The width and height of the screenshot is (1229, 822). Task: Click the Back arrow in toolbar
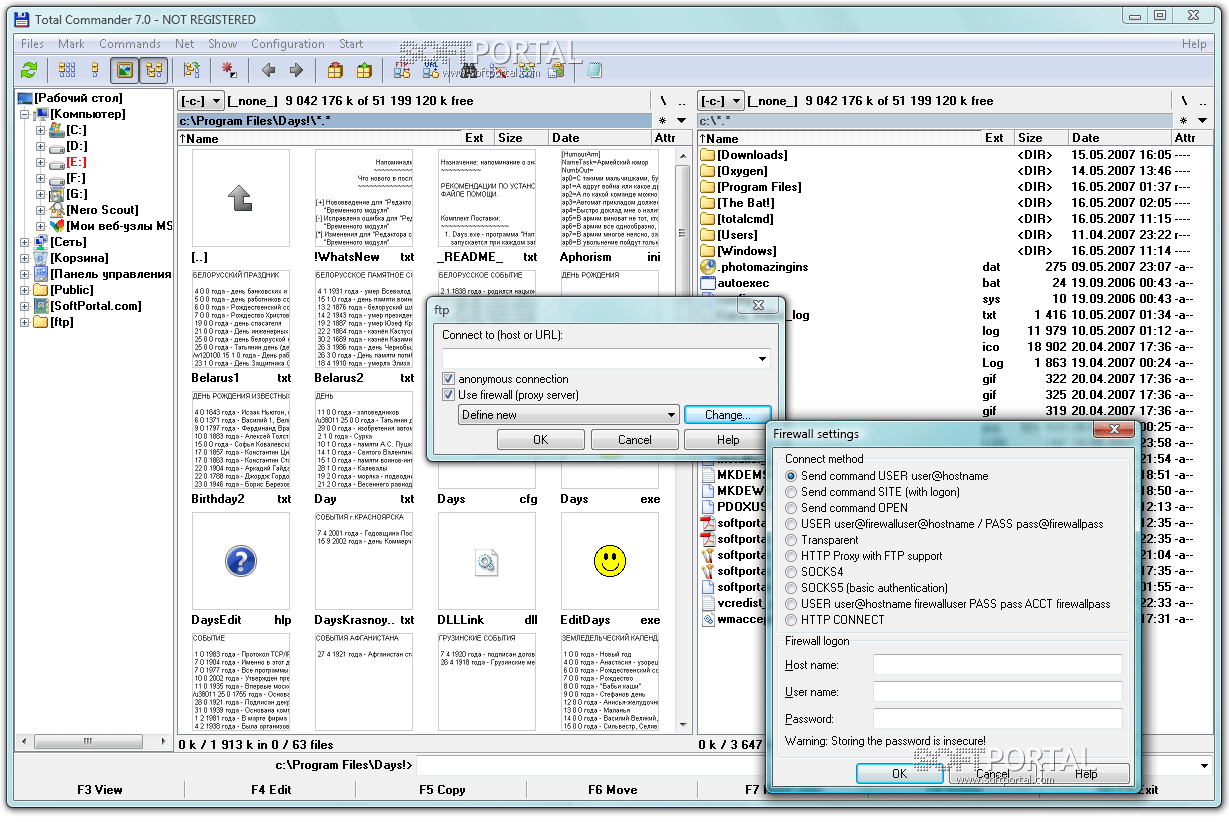(x=268, y=70)
